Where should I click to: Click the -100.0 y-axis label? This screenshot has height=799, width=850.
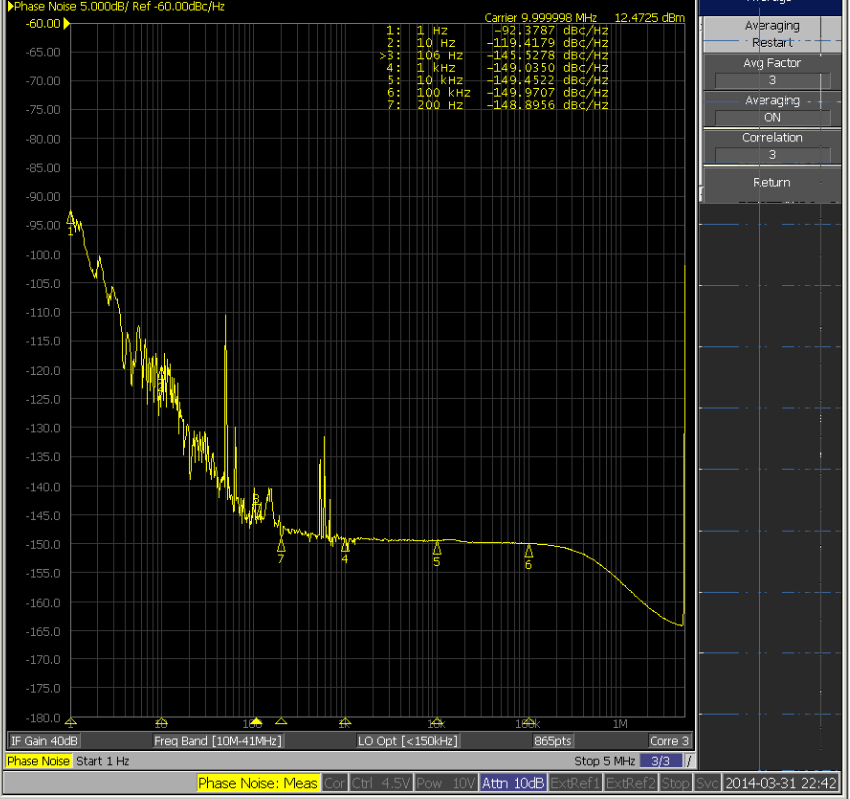[43, 255]
